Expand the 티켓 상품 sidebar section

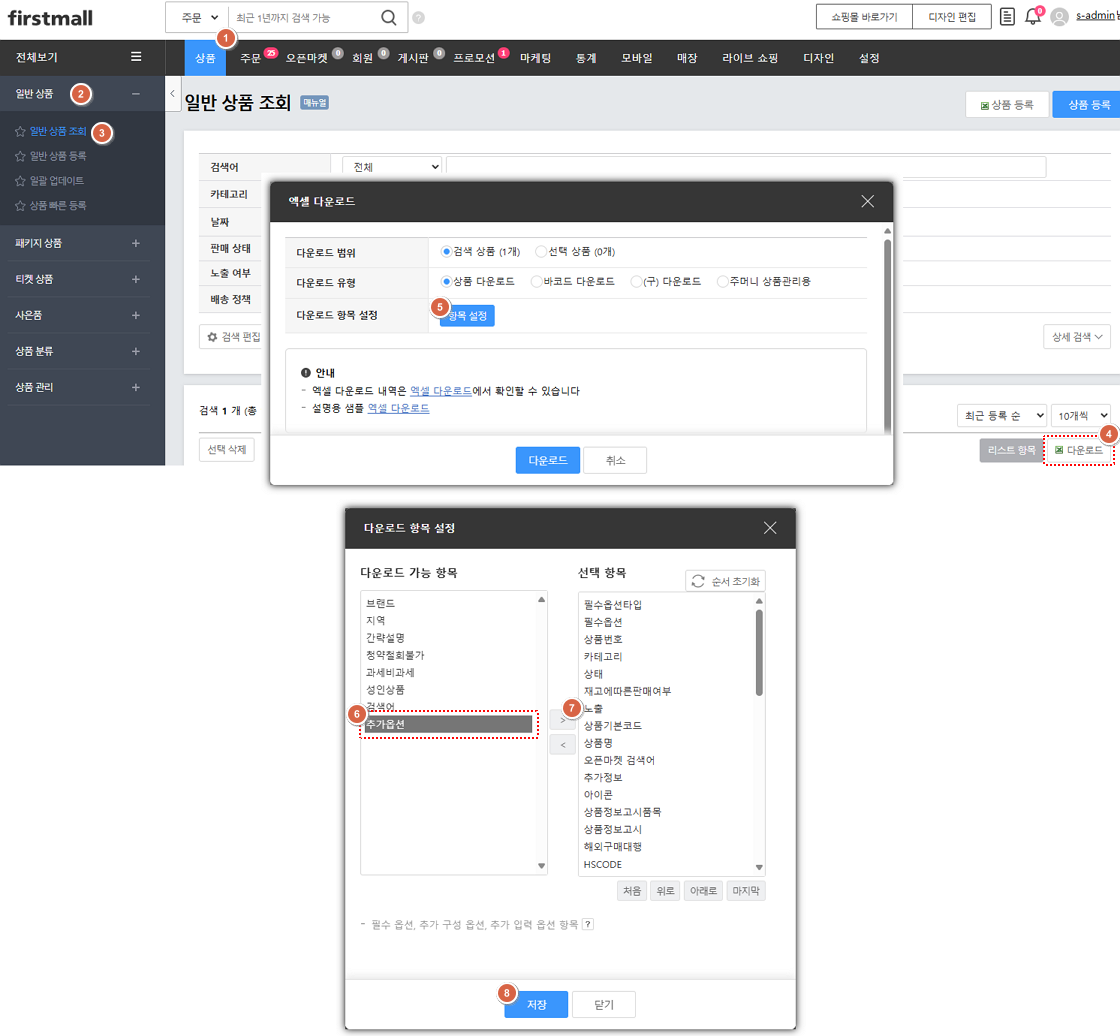(x=136, y=279)
